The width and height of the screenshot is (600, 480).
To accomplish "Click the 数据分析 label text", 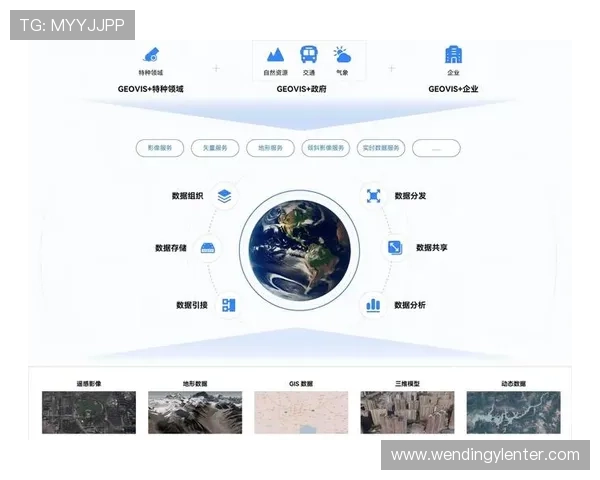I will [410, 305].
